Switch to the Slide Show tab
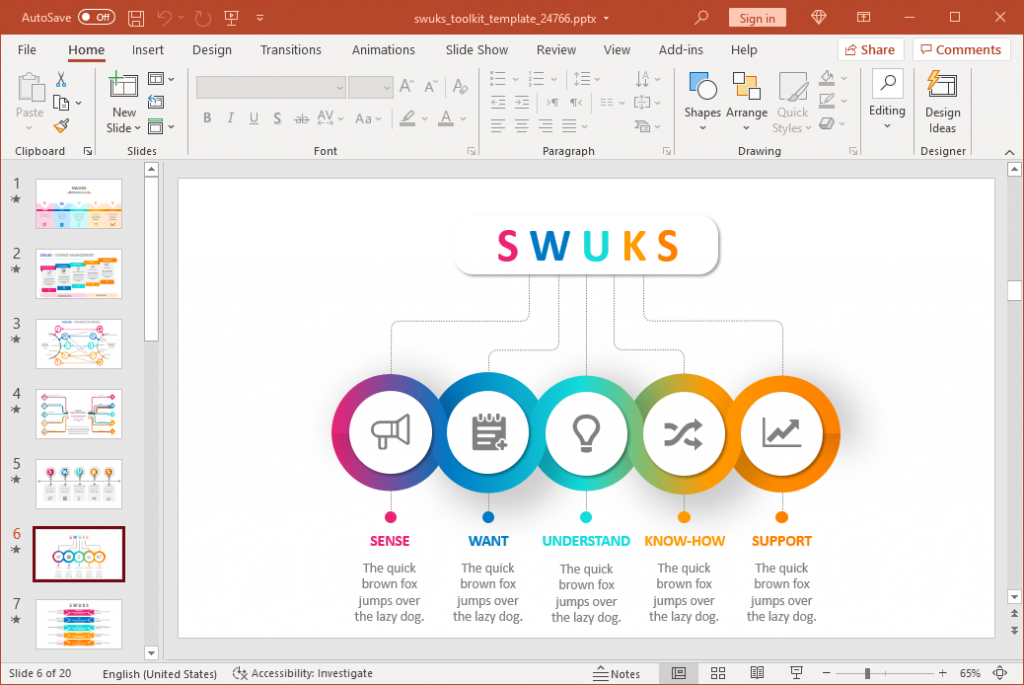 pos(477,50)
